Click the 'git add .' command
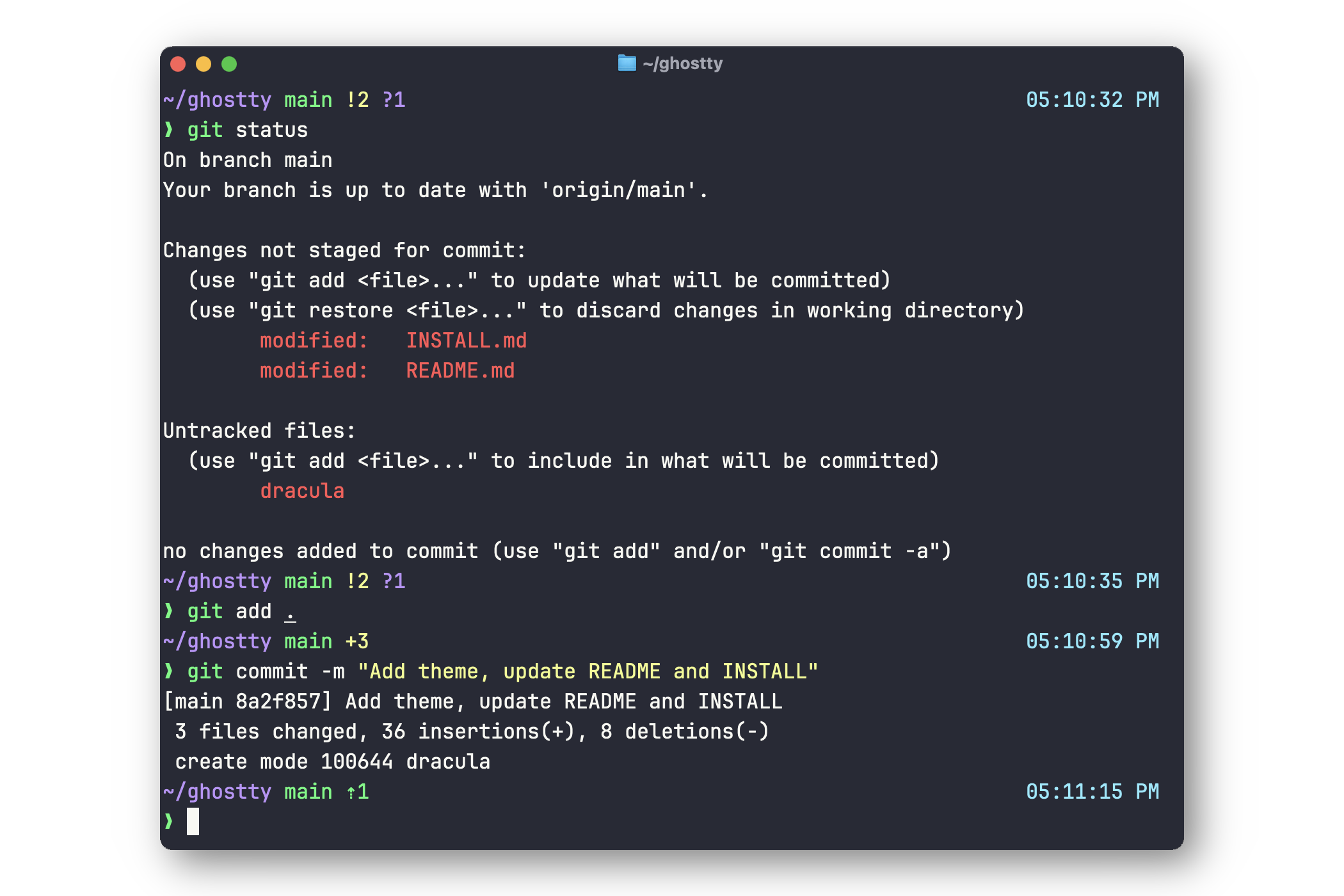Screen dimensions: 1344x896 tap(241, 611)
